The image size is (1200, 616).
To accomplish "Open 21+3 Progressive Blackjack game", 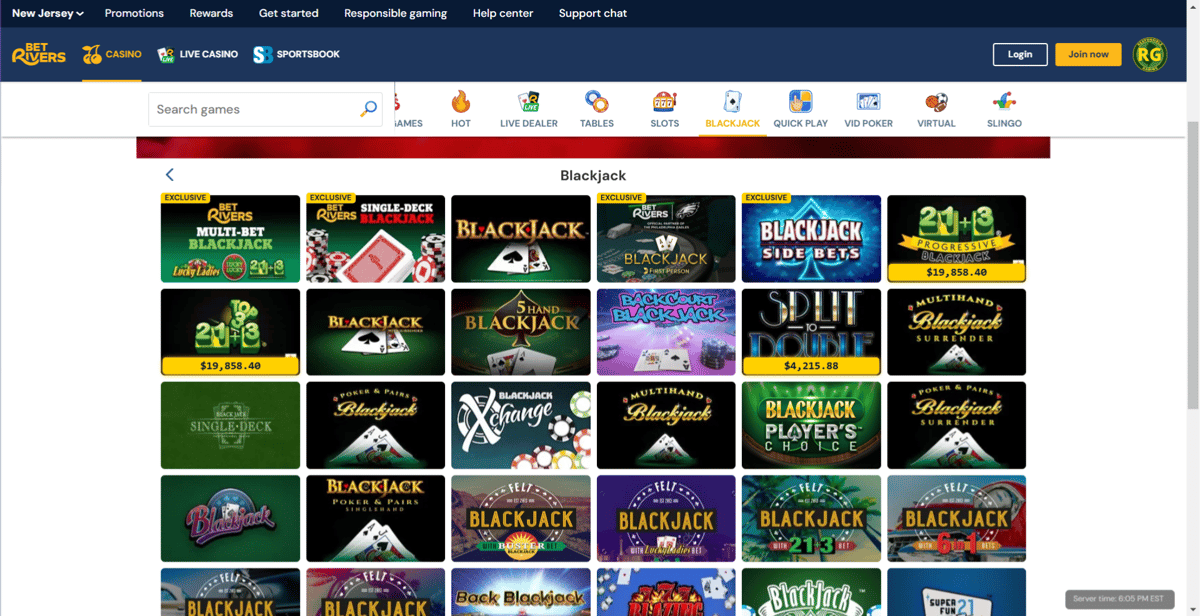I will [956, 239].
